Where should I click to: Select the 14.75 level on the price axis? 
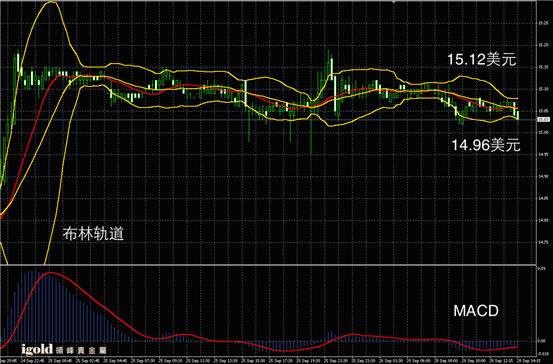542,242
